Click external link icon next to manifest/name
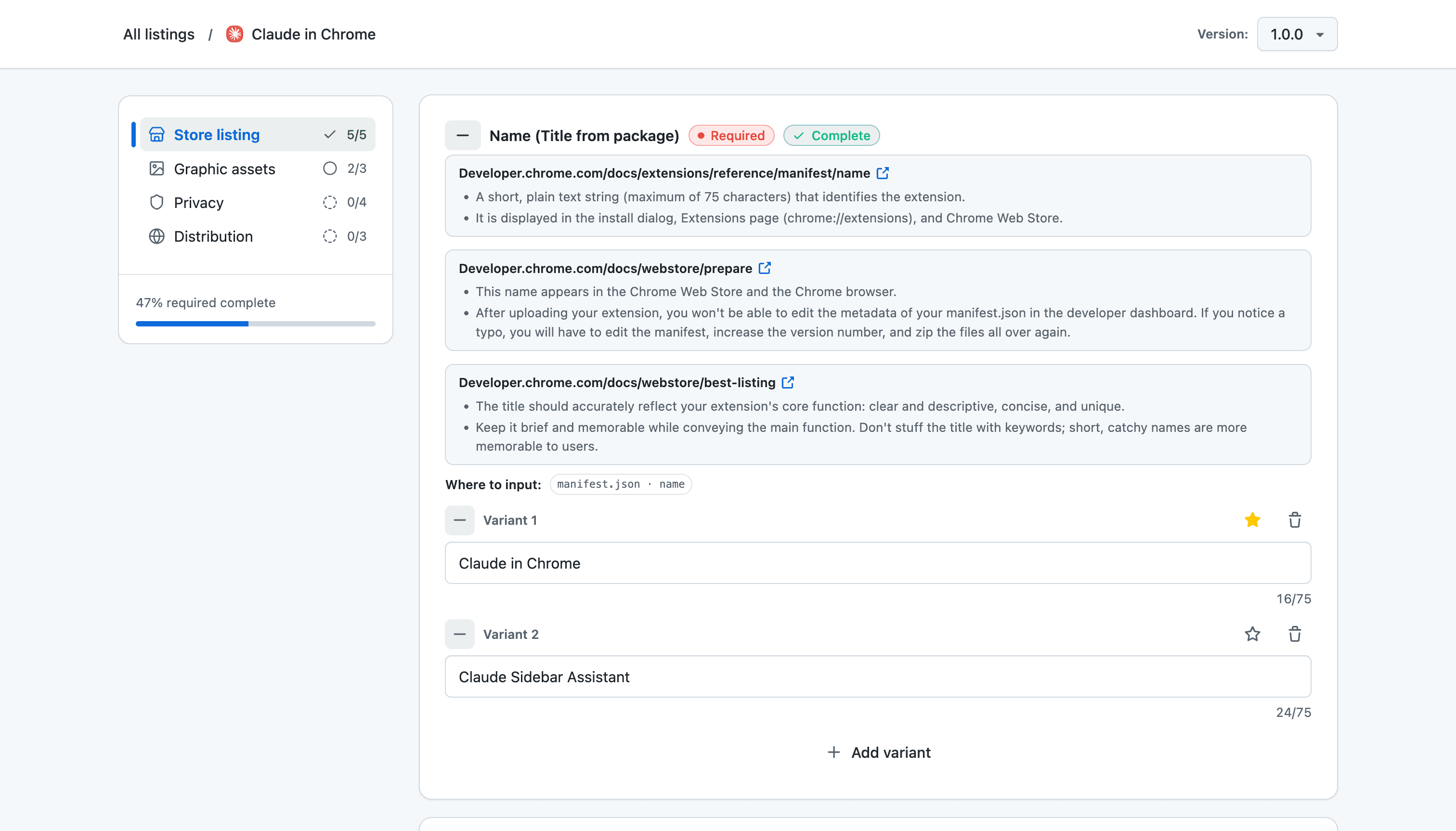 883,173
